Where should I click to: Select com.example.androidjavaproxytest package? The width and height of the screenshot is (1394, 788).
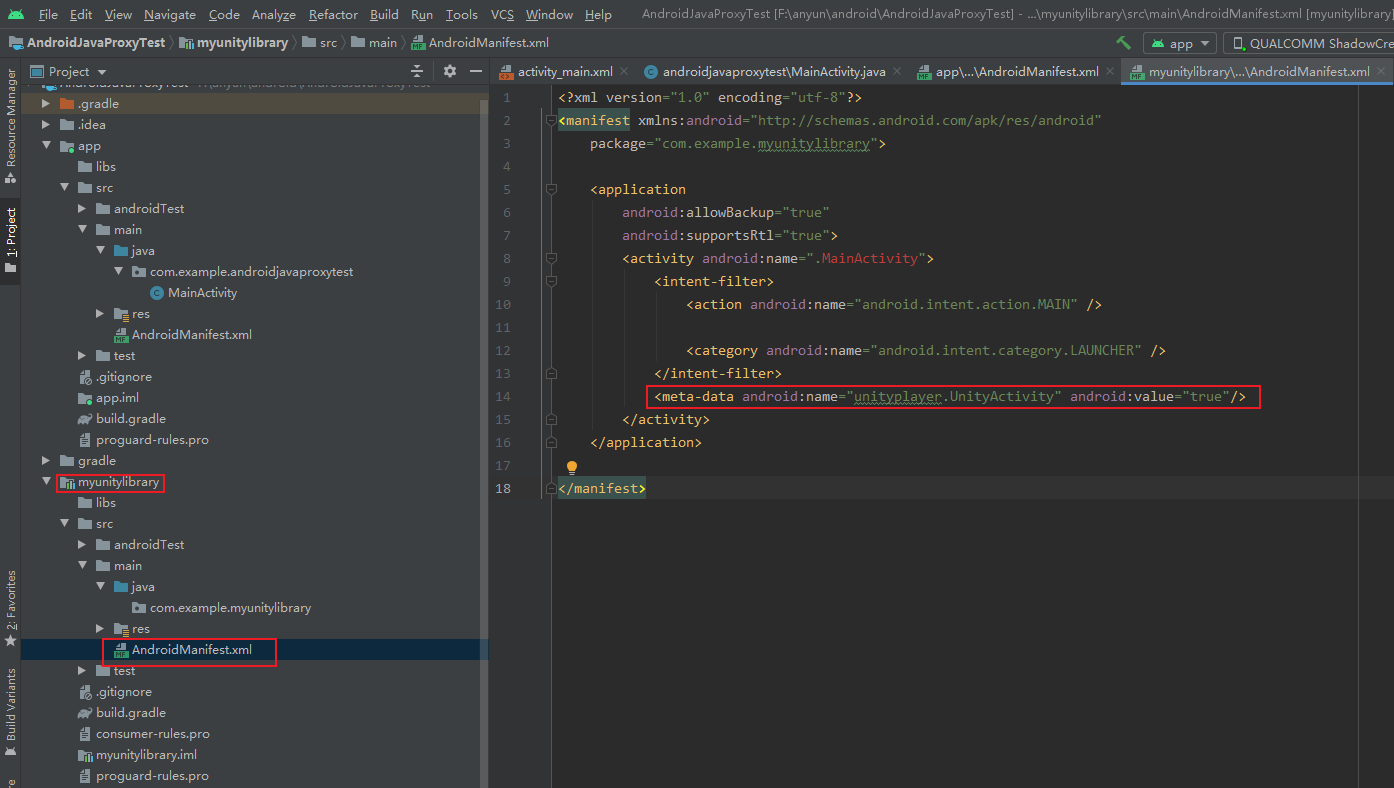click(251, 272)
